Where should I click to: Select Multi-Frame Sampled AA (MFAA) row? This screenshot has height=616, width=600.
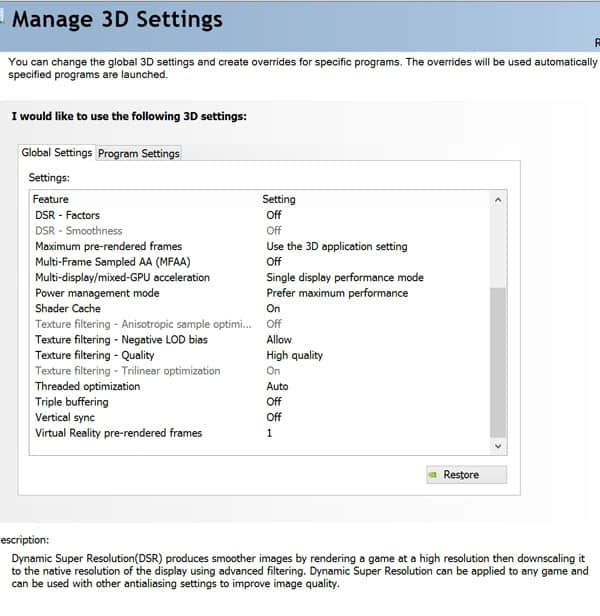pos(260,262)
